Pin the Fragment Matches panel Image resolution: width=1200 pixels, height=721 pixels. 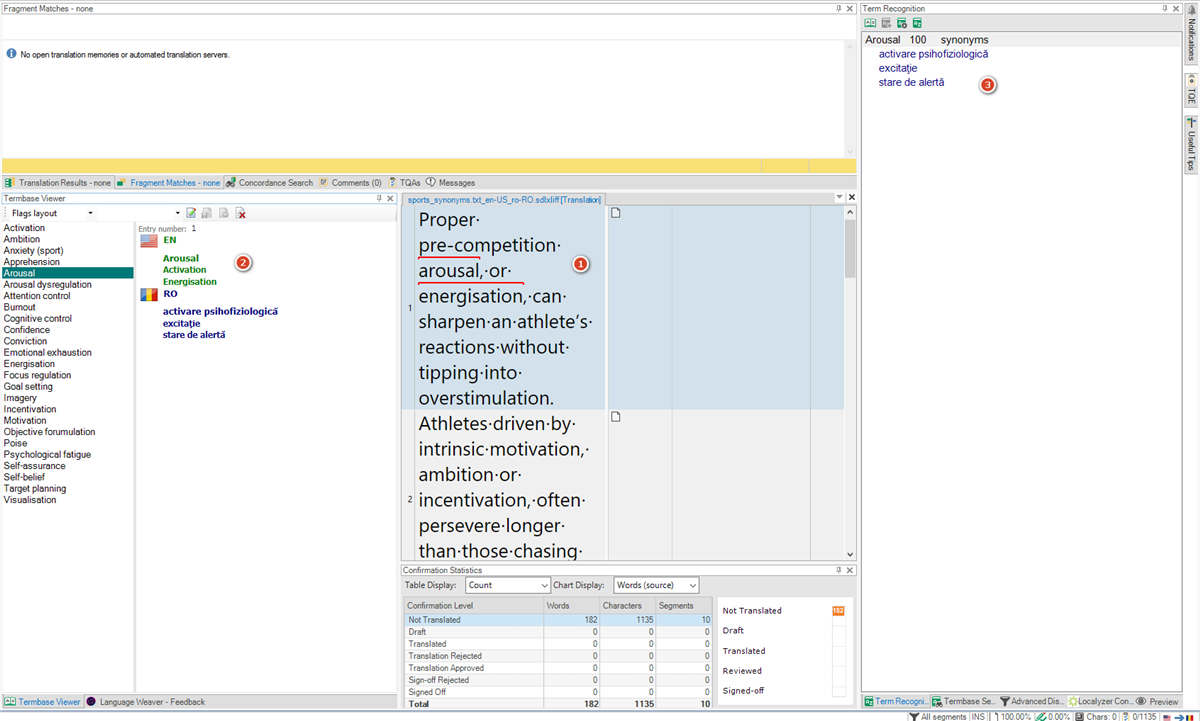pyautogui.click(x=838, y=8)
